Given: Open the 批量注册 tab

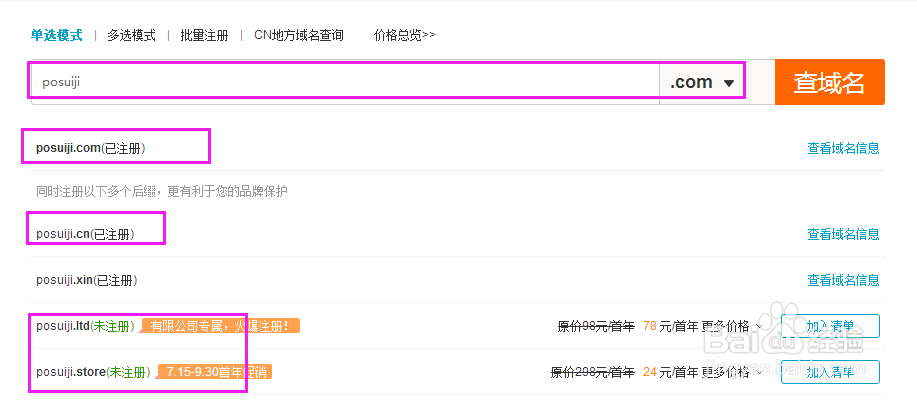Looking at the screenshot, I should coord(204,35).
